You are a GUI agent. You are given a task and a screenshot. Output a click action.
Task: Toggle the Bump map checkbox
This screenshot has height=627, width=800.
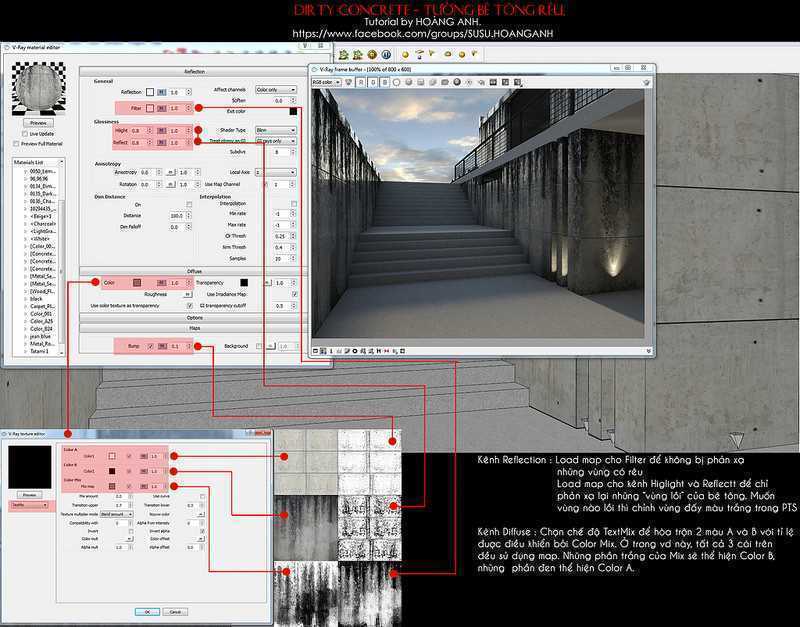point(151,346)
